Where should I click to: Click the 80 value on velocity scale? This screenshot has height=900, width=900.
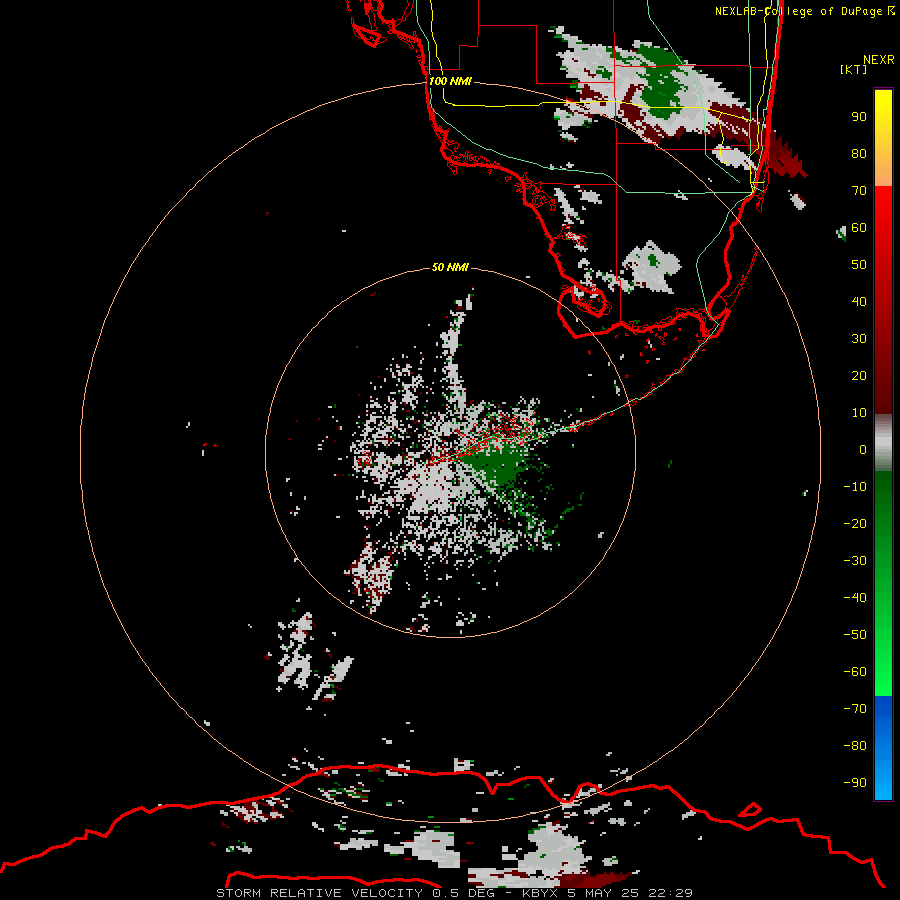859,153
